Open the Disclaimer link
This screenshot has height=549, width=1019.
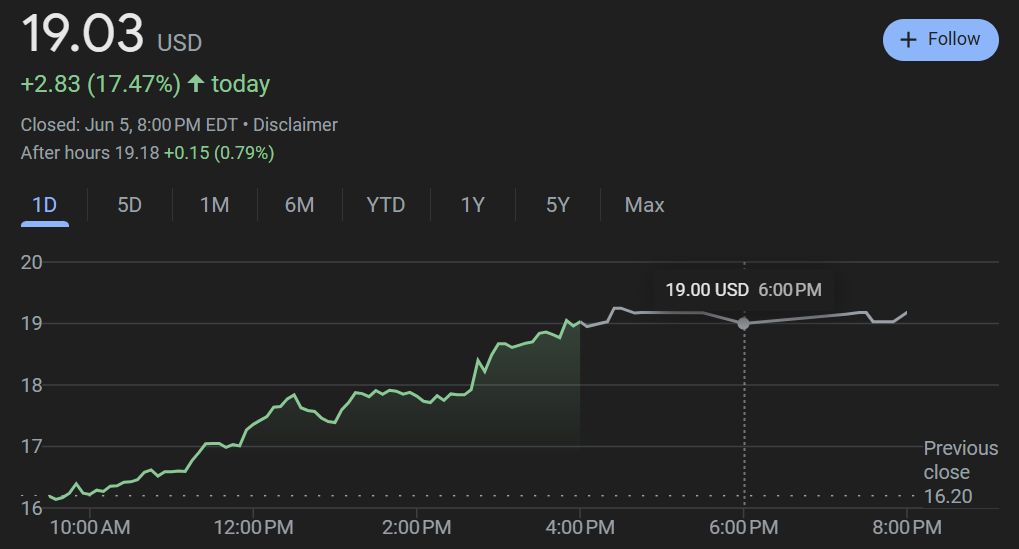pos(295,125)
